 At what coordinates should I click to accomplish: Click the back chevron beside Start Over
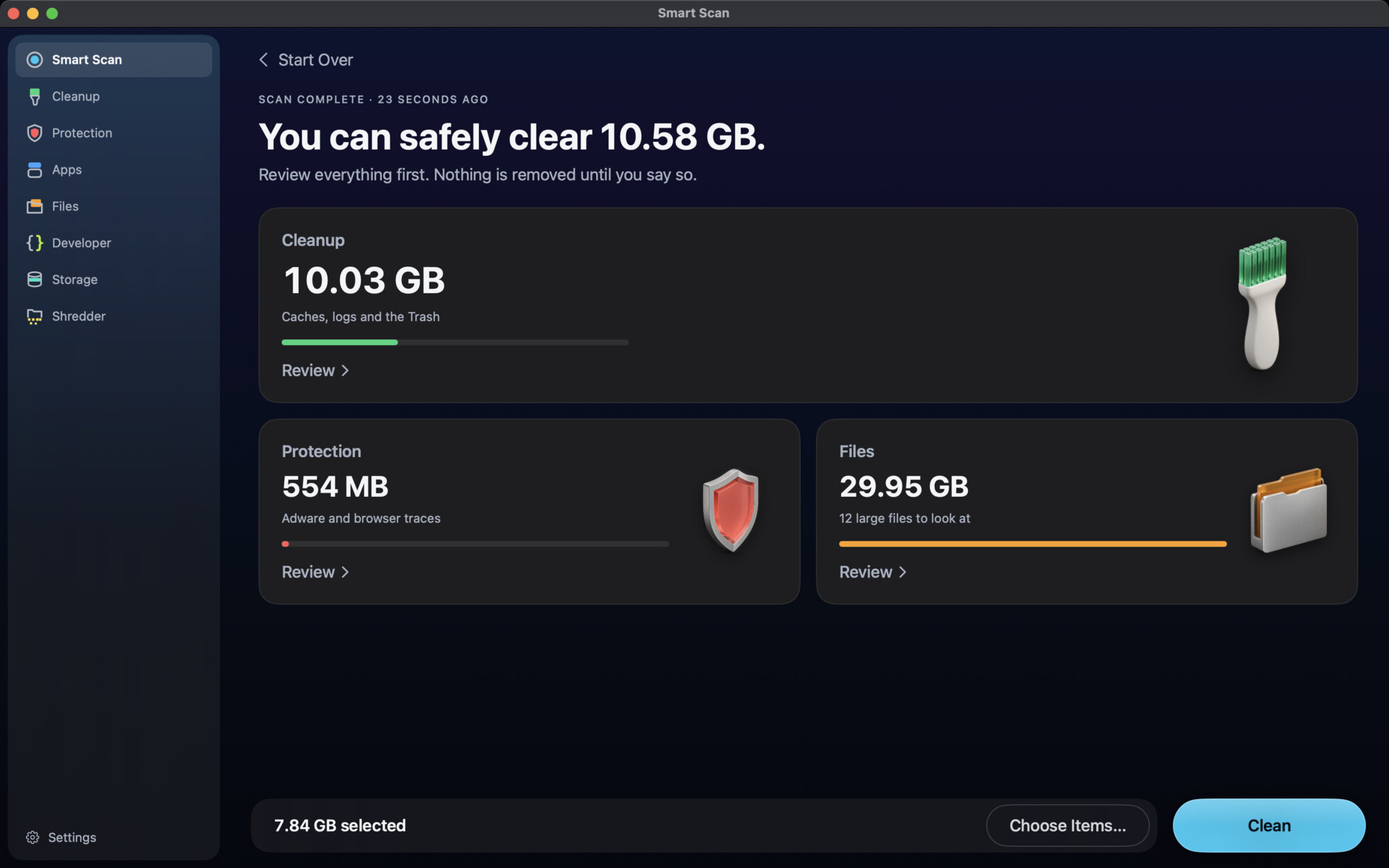(264, 60)
